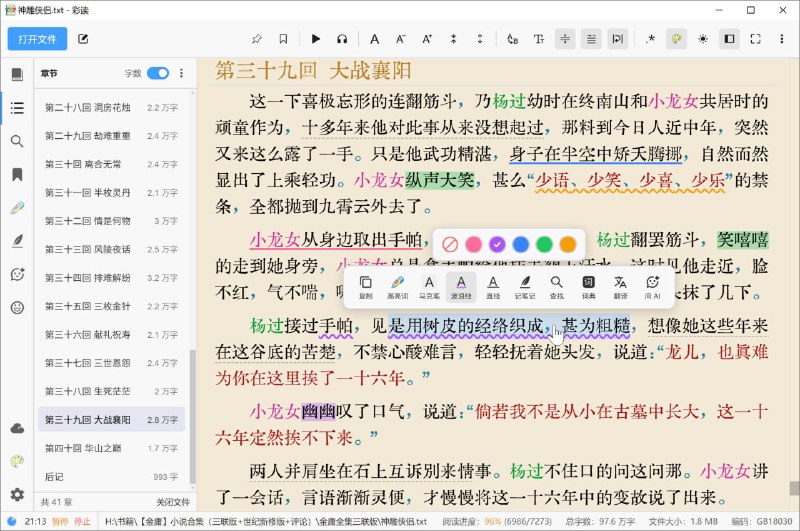
Task: Open the Tт text style icon
Action: click(539, 39)
